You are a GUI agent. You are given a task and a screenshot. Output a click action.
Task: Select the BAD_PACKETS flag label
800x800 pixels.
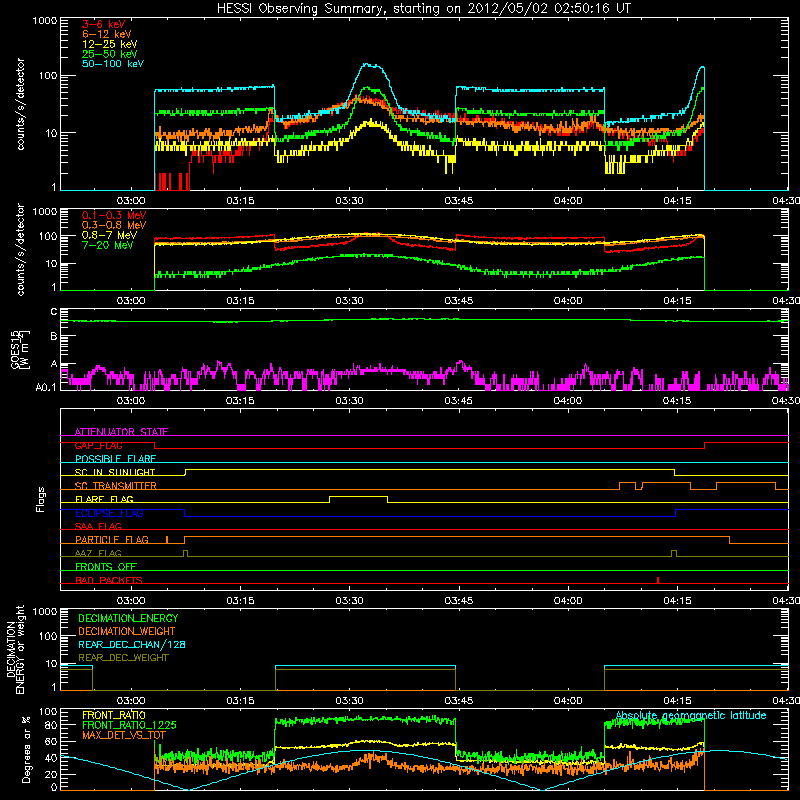(x=109, y=580)
